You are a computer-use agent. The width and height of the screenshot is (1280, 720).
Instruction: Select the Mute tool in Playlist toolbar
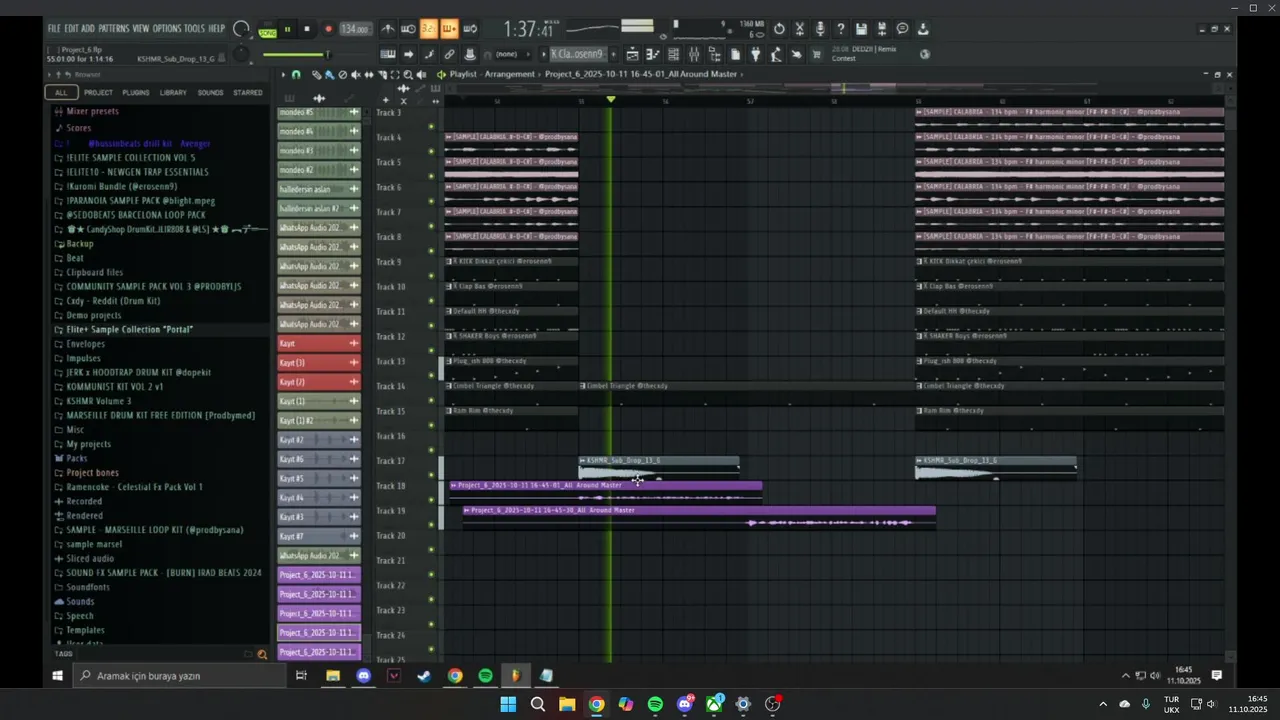point(356,75)
